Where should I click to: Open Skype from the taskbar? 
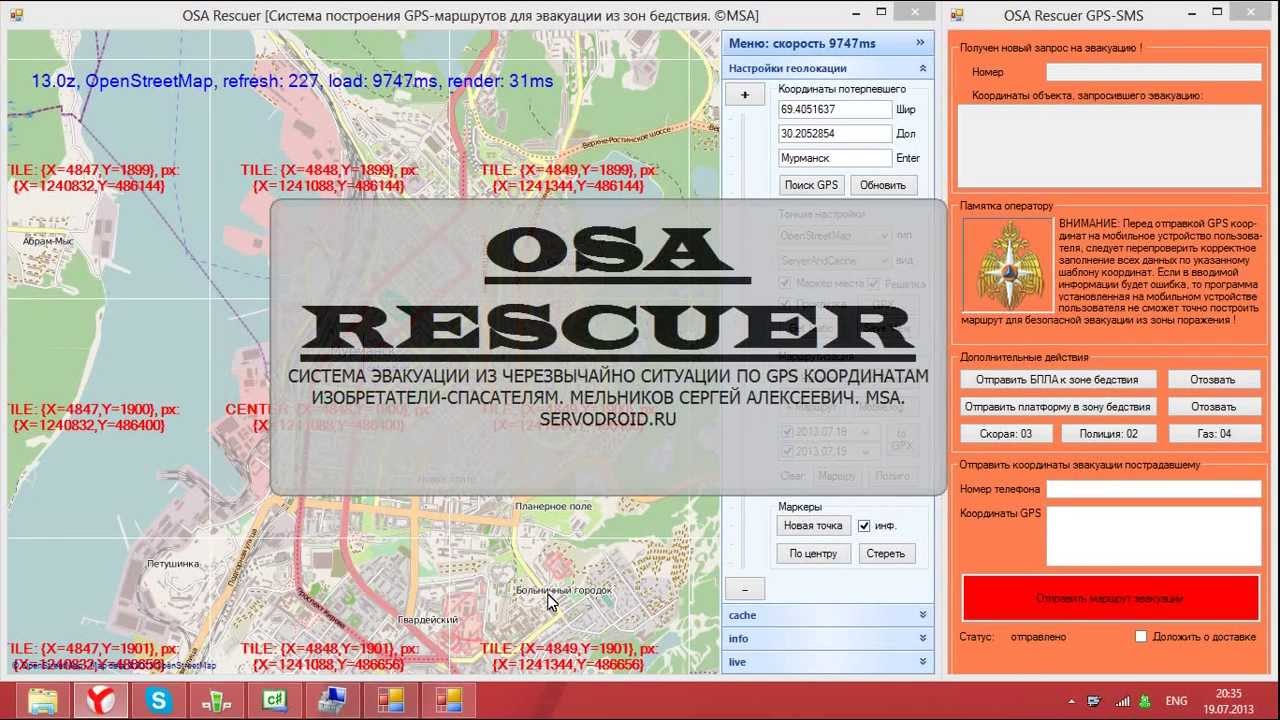click(x=158, y=700)
